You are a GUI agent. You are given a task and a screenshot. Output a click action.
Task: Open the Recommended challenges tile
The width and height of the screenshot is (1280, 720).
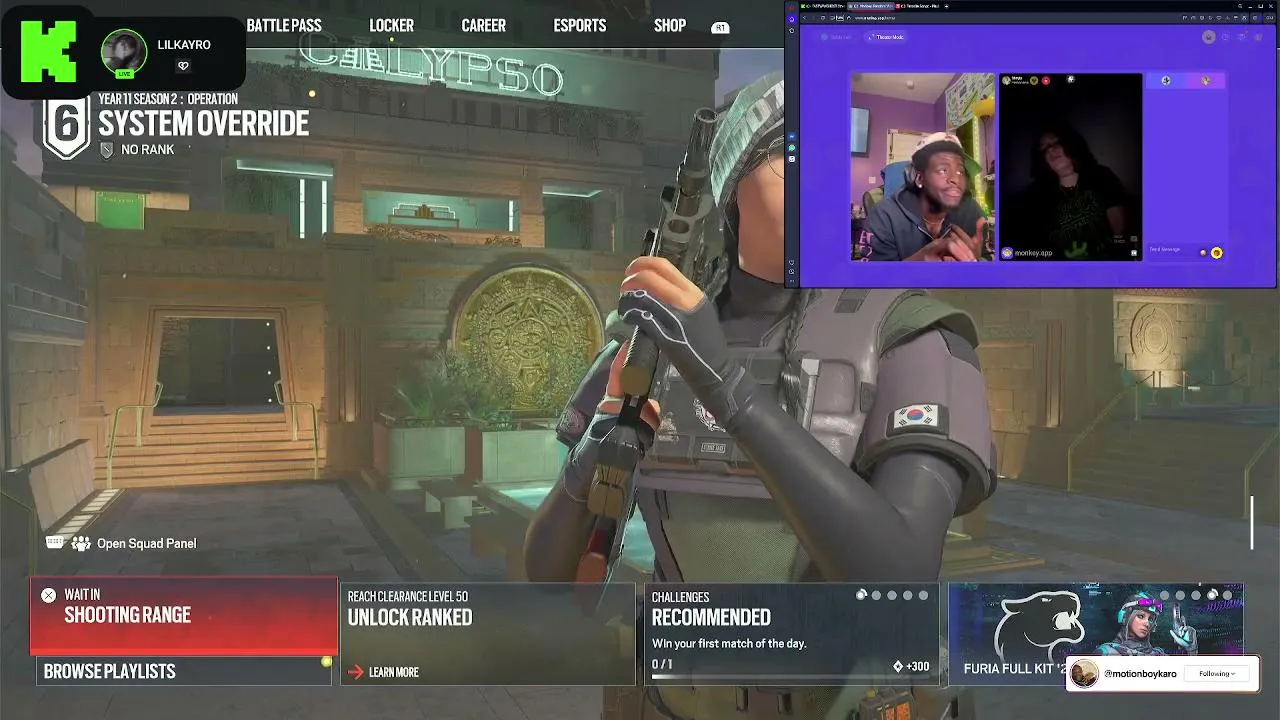(792, 634)
